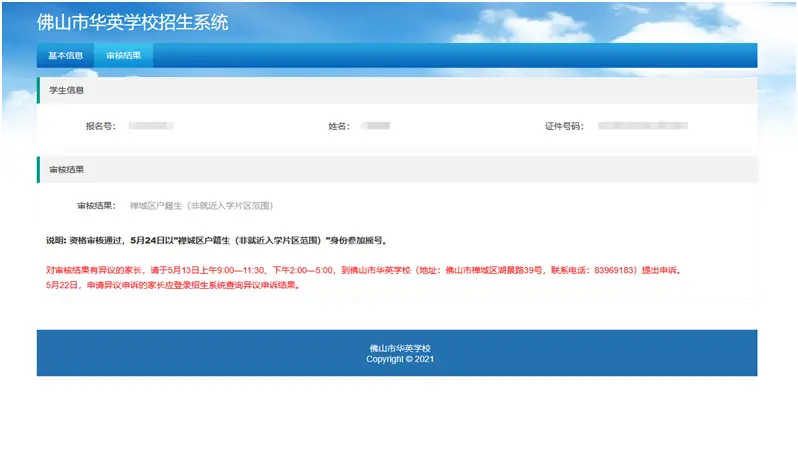Image resolution: width=798 pixels, height=454 pixels.
Task: Click the 证件号码 field label
Action: tap(563, 127)
